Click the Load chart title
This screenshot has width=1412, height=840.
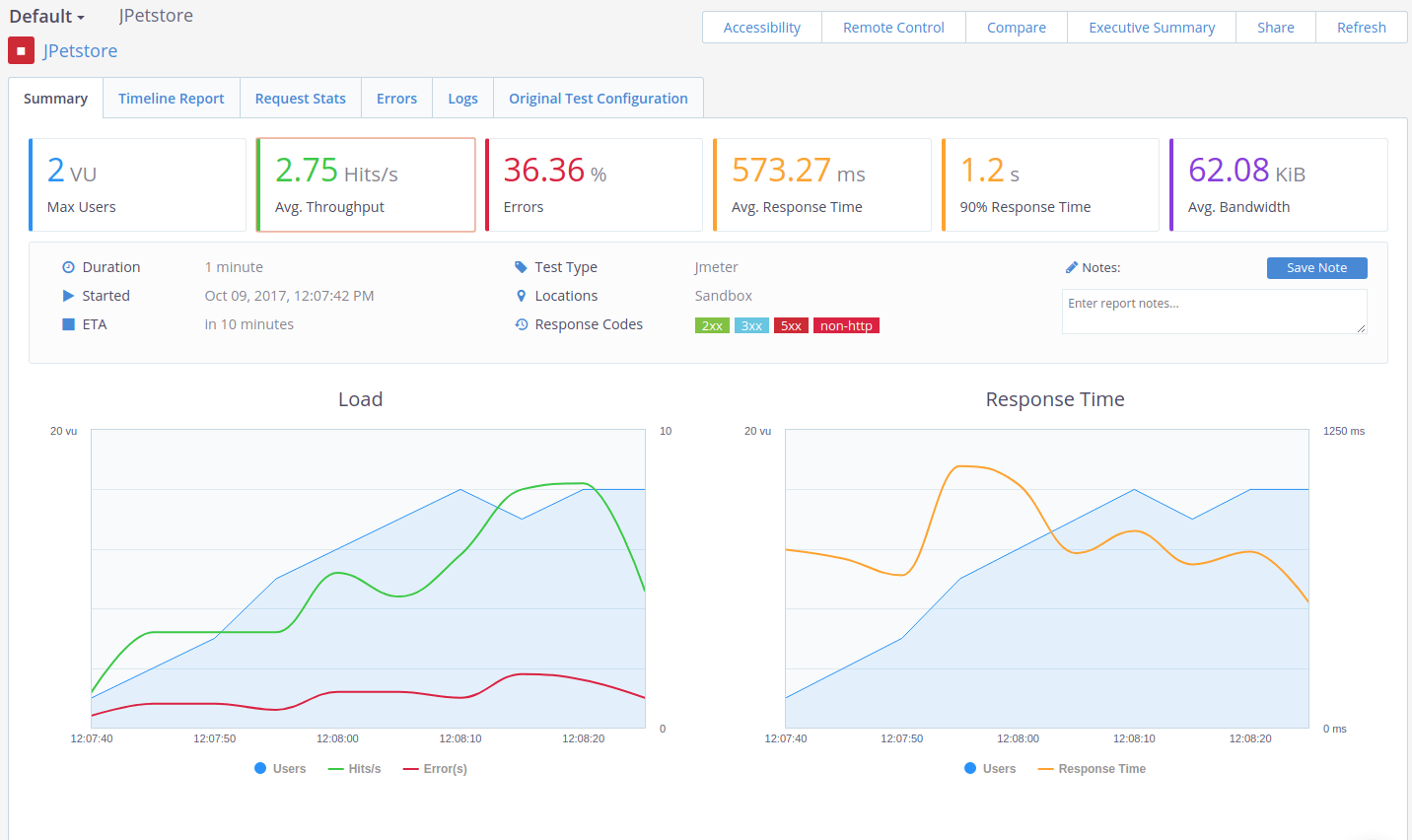tap(360, 399)
